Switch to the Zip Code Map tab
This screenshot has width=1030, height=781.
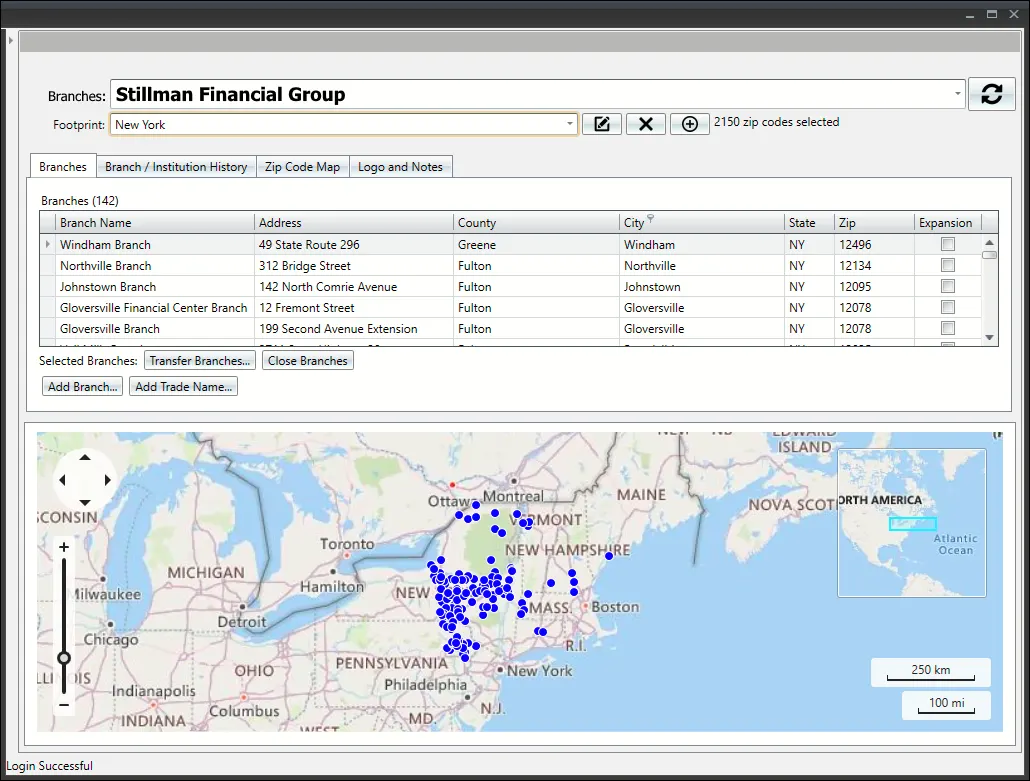(x=303, y=167)
